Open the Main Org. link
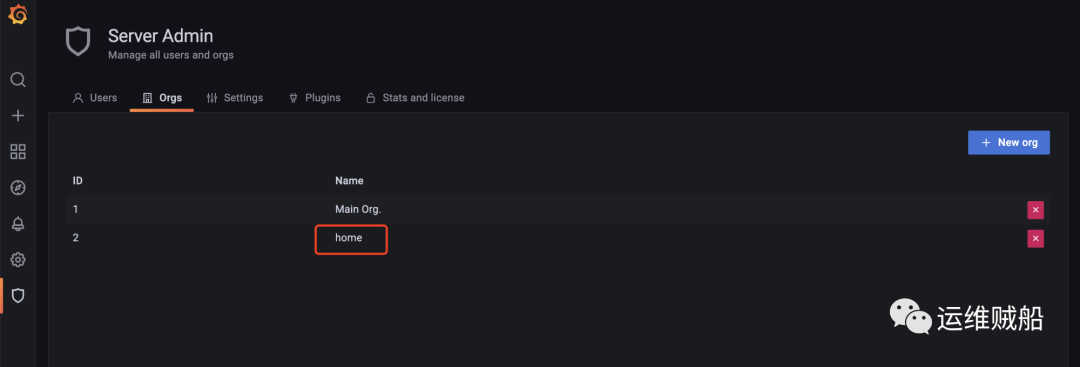Screen dimensions: 1080x367 coord(358,209)
